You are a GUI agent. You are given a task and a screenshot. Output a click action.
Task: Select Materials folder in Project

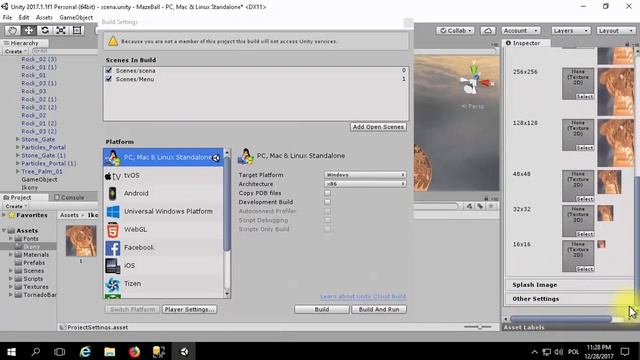click(36, 255)
